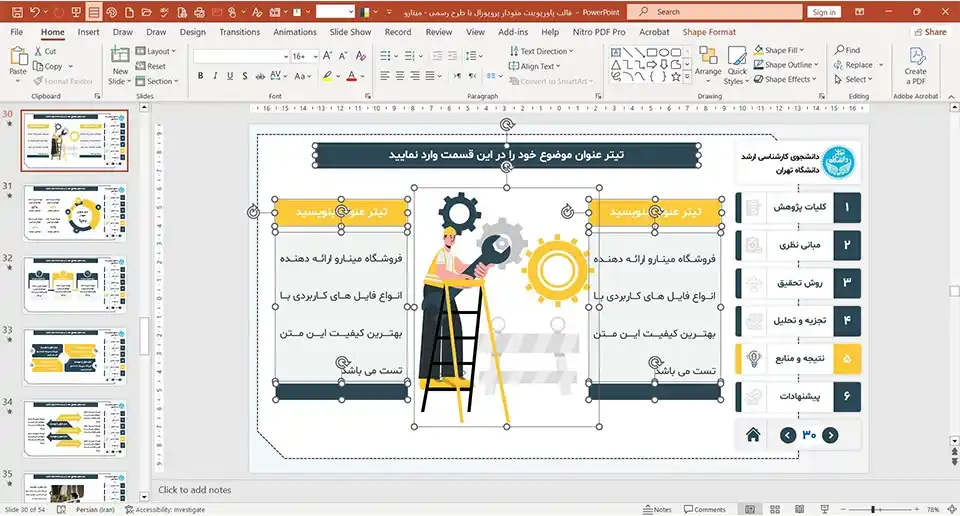Open the Layout dropdown
This screenshot has width=960, height=516.
pyautogui.click(x=156, y=51)
